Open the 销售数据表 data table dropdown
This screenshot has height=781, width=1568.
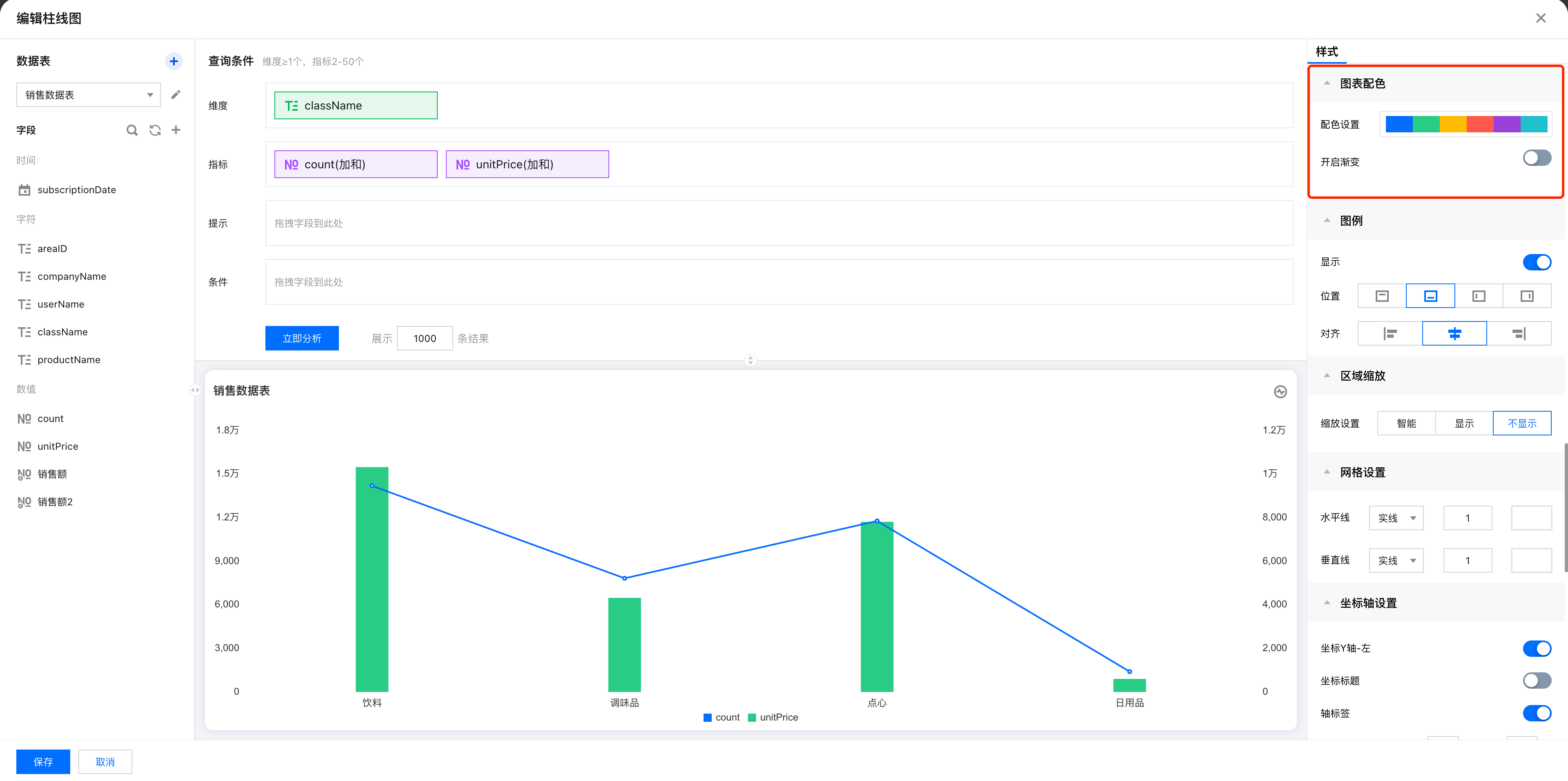(x=88, y=94)
